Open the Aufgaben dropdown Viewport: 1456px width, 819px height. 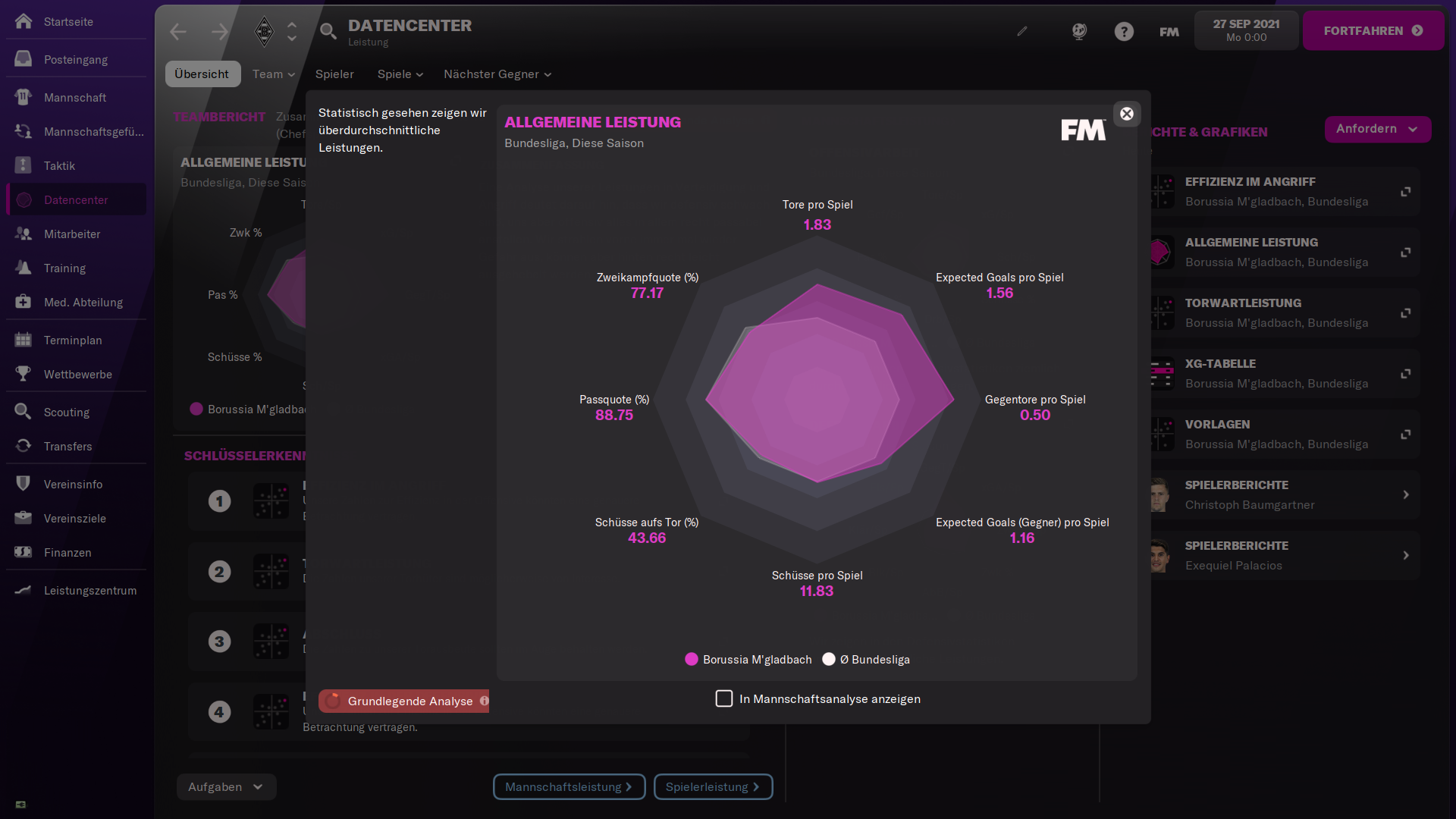pyautogui.click(x=226, y=786)
